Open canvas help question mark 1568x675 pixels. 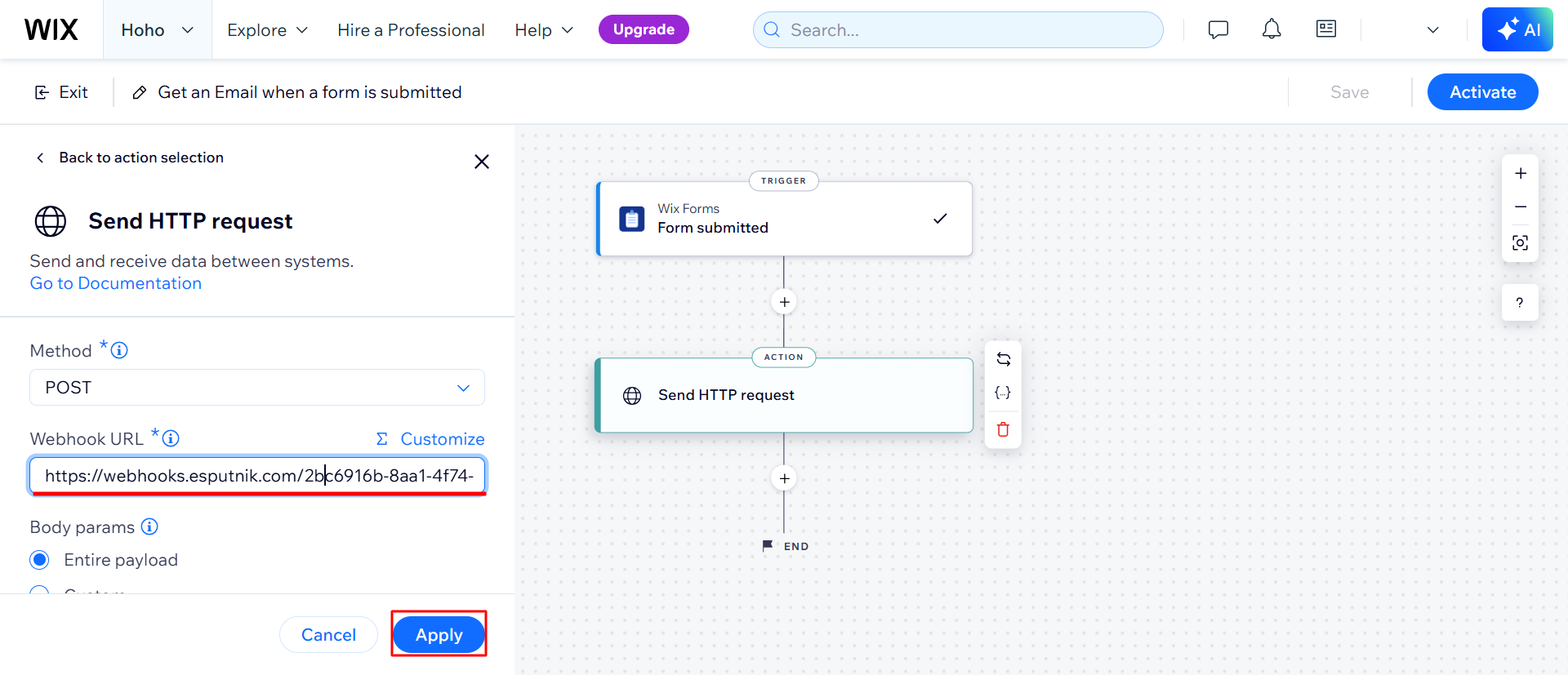point(1520,303)
